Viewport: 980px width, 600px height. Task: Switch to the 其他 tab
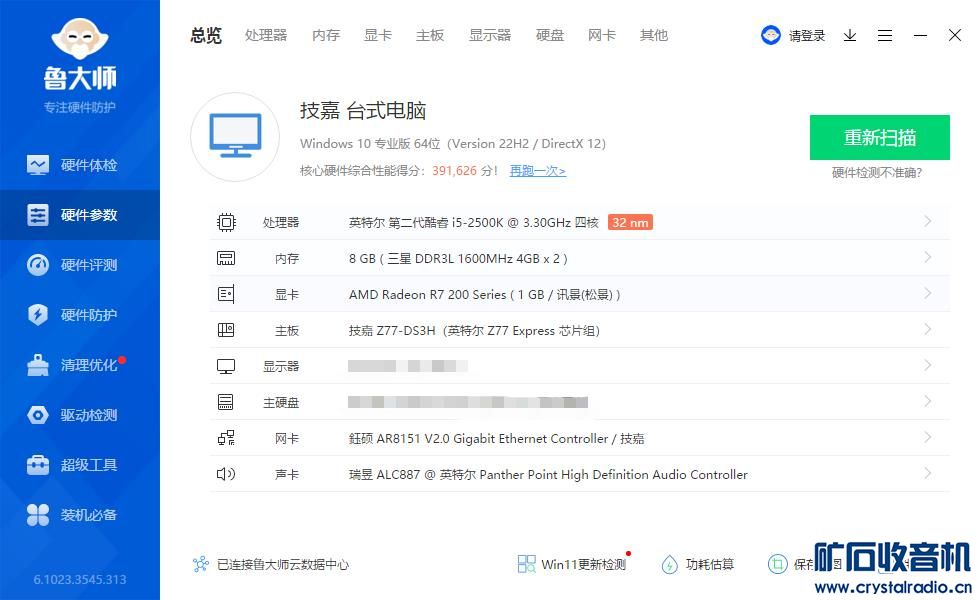pos(654,36)
